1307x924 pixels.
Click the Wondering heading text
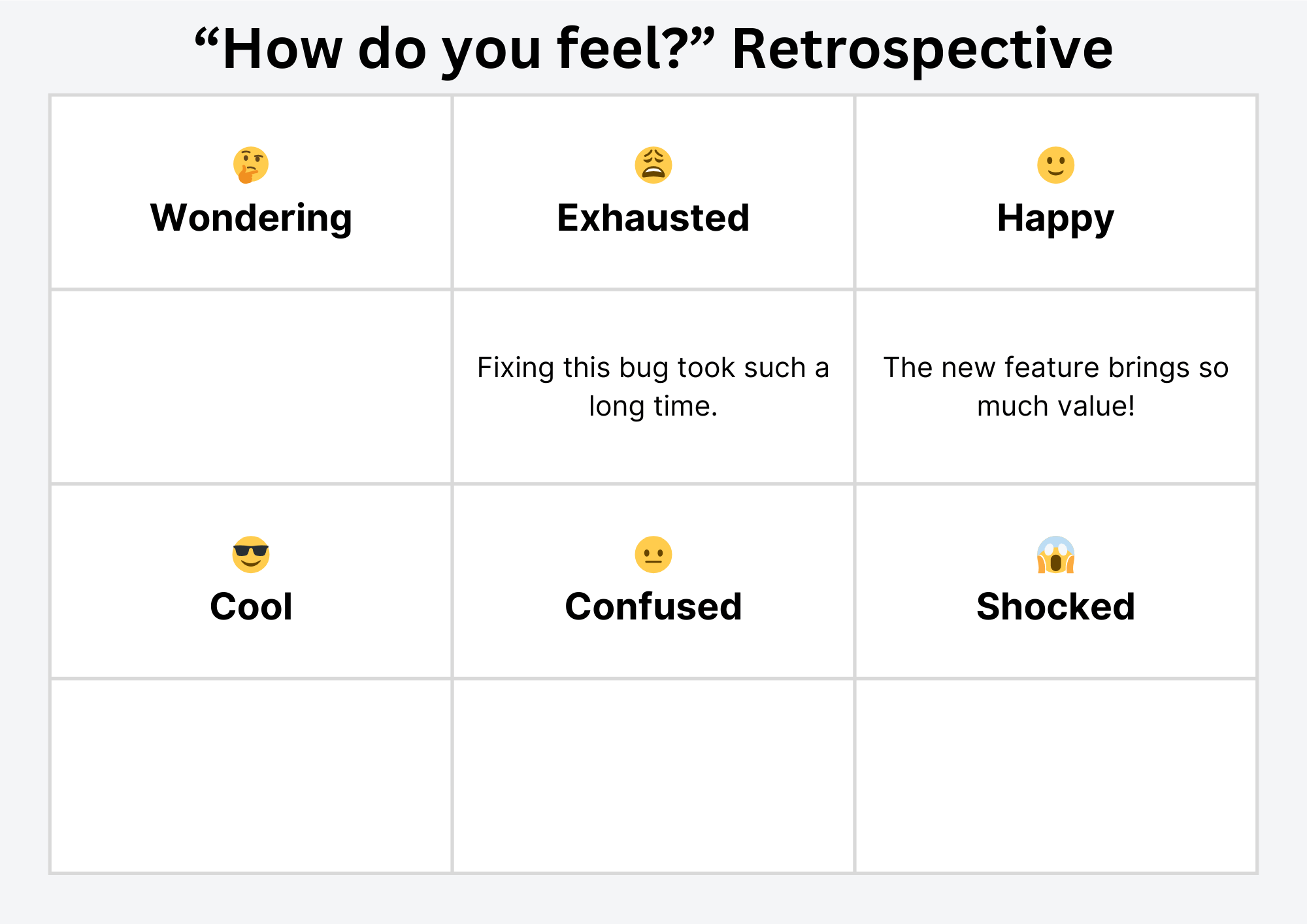[251, 218]
